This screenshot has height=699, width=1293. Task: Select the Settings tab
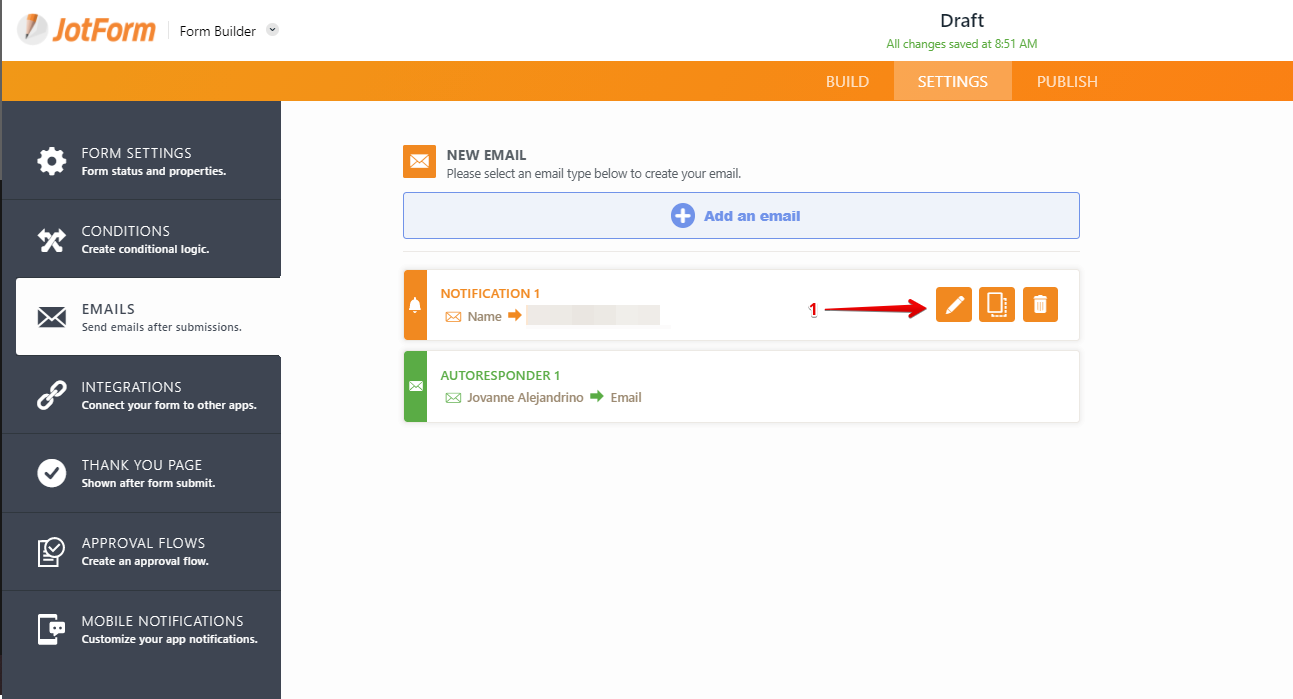tap(952, 82)
